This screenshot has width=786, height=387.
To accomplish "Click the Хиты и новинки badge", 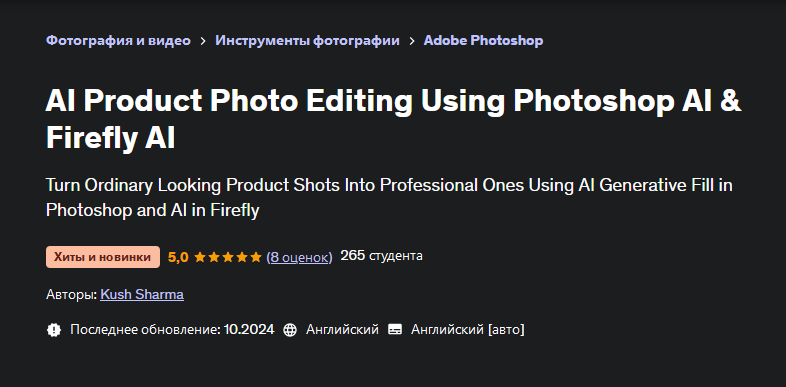I will click(x=103, y=257).
